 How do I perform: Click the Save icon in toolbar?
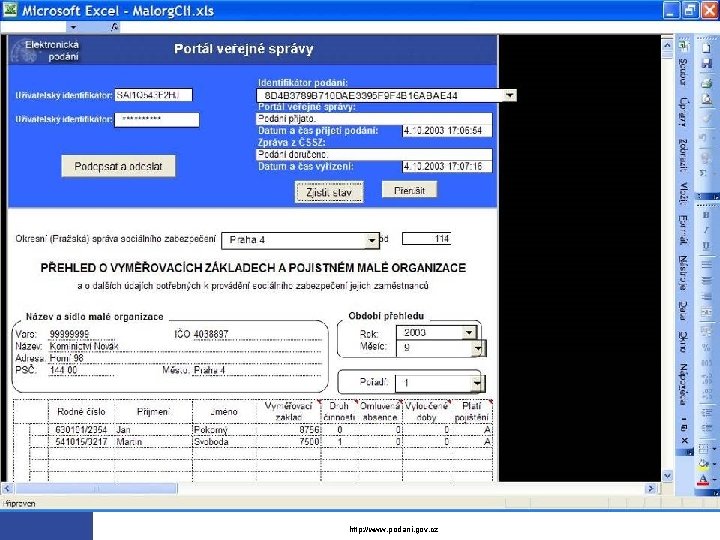coord(706,64)
